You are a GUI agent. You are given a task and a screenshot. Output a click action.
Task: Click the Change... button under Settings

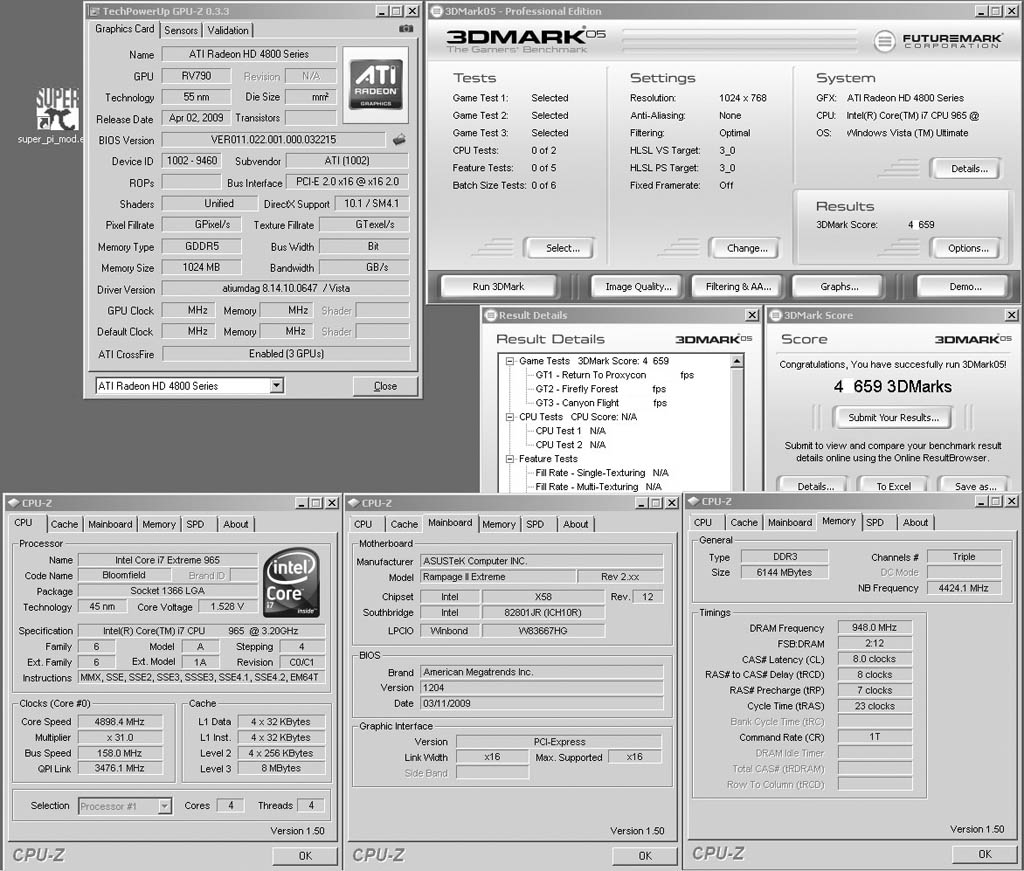click(747, 248)
